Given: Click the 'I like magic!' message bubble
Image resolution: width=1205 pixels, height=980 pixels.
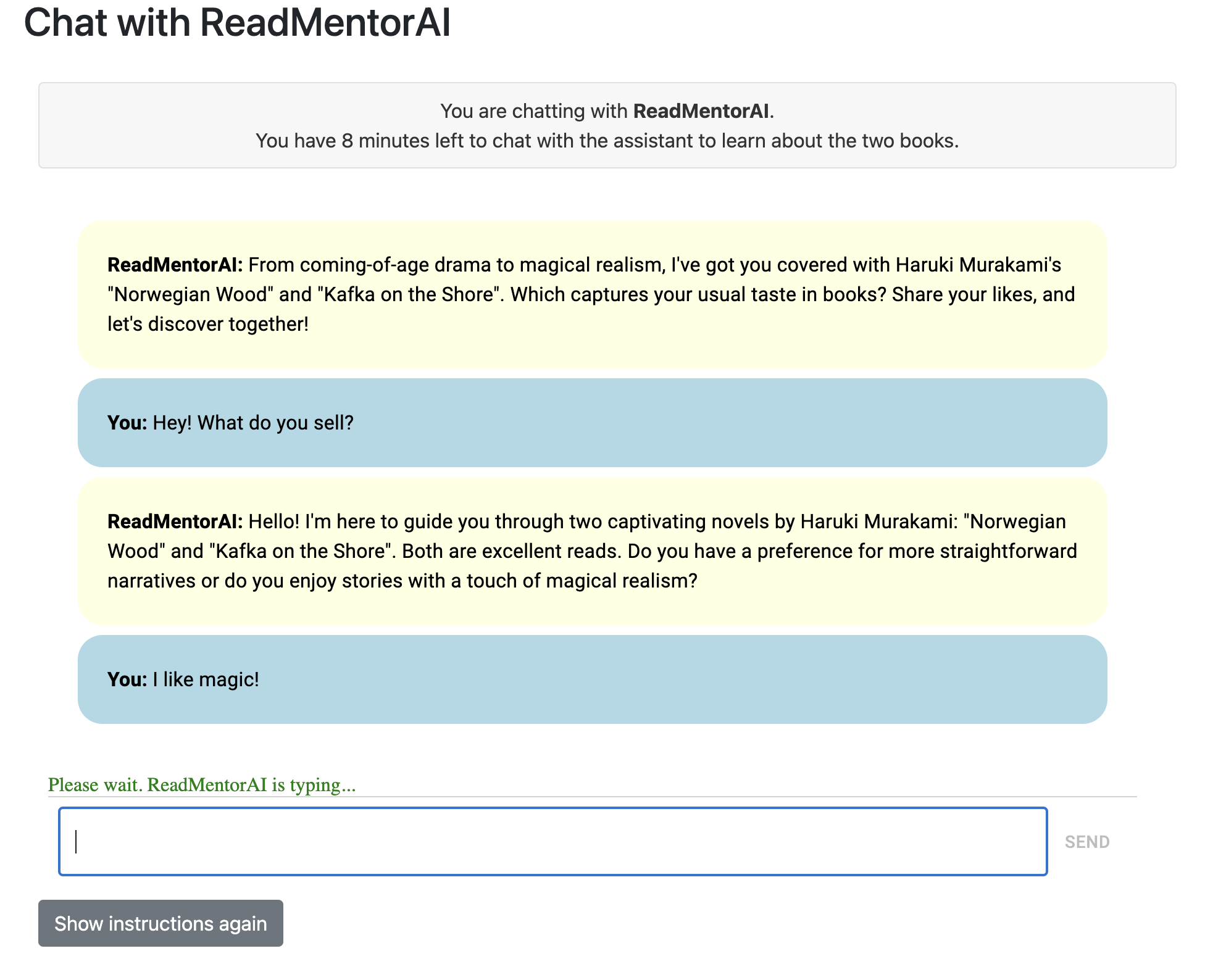Looking at the screenshot, I should [592, 679].
